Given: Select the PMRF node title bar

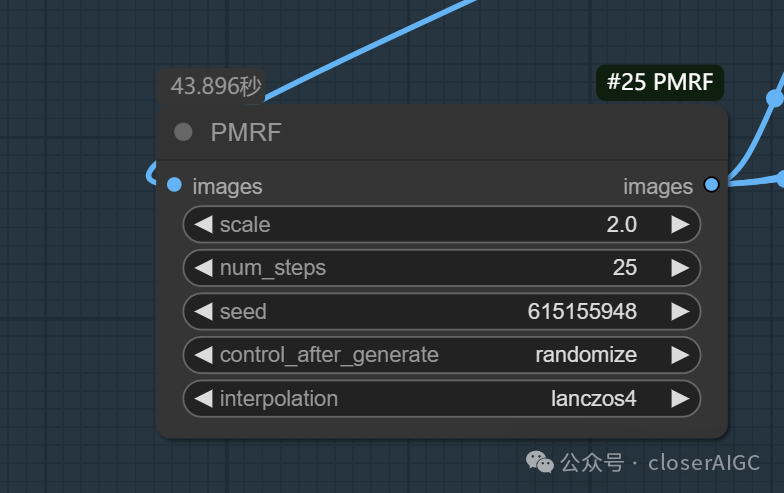Looking at the screenshot, I should pos(442,132).
